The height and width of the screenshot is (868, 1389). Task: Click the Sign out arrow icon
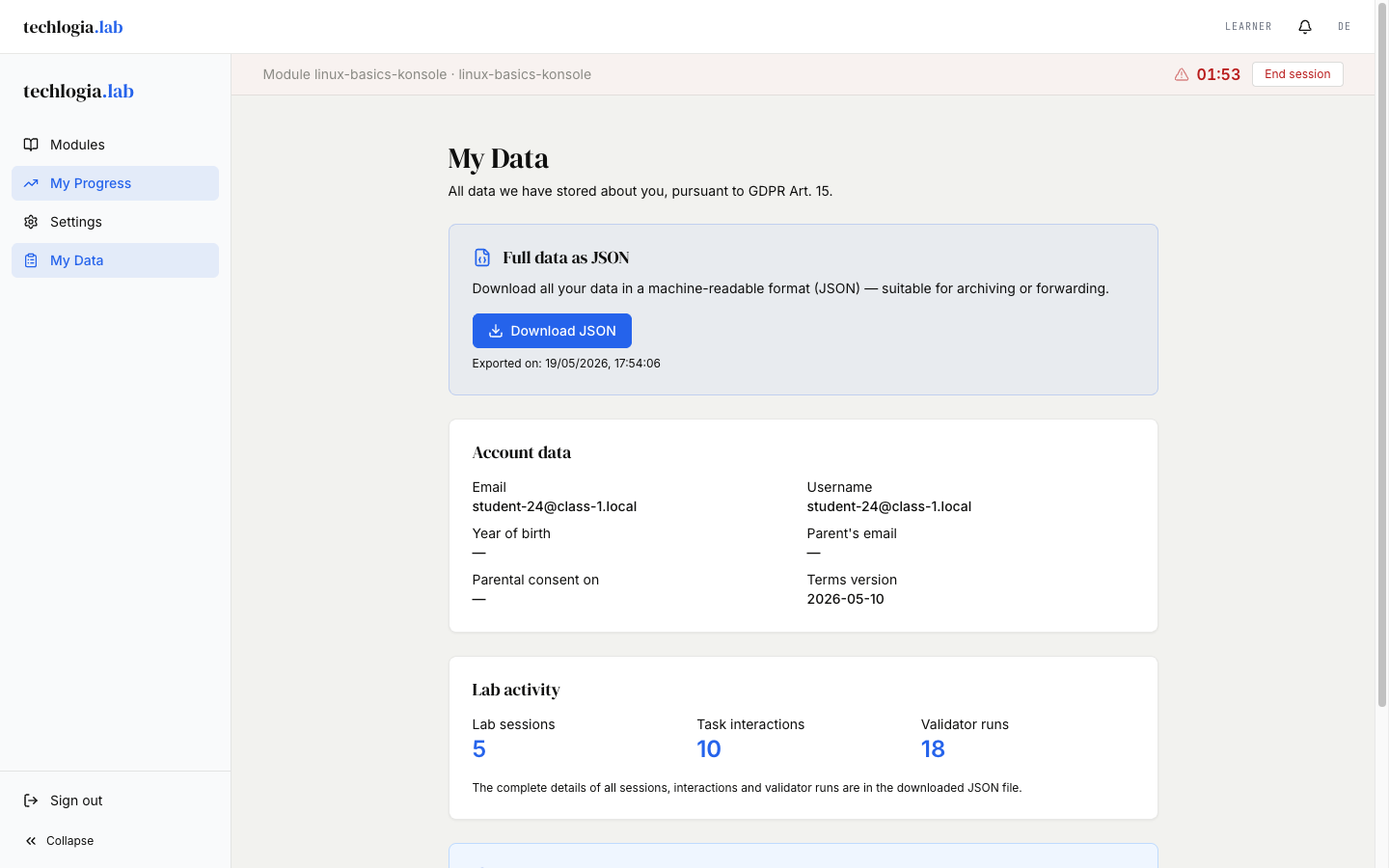pos(31,800)
